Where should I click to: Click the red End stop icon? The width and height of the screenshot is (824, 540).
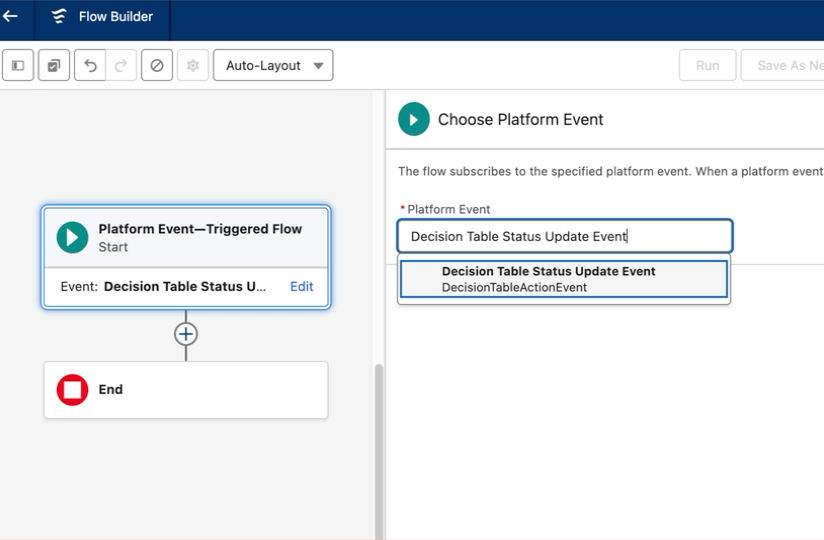click(73, 390)
